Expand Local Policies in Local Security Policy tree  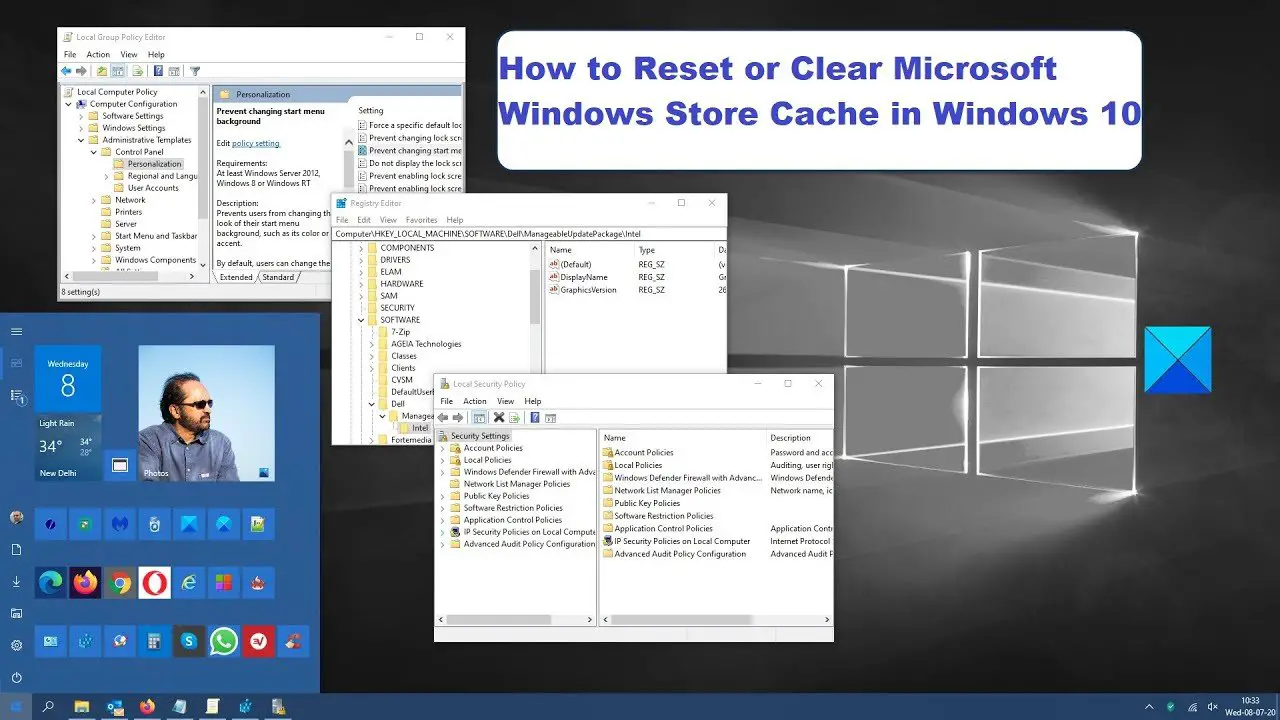pyautogui.click(x=442, y=460)
